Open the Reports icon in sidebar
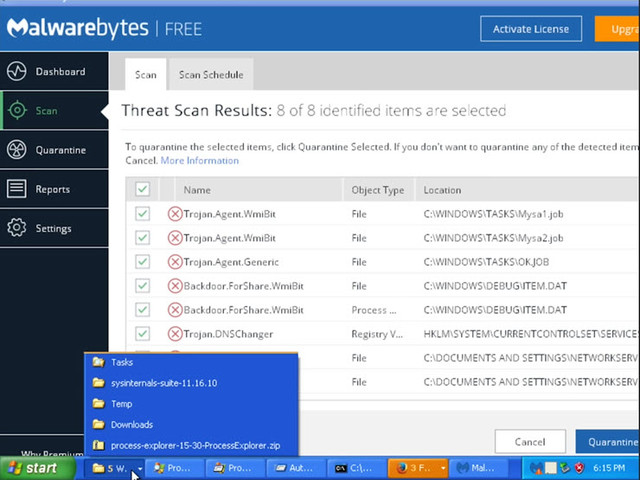 click(x=16, y=189)
